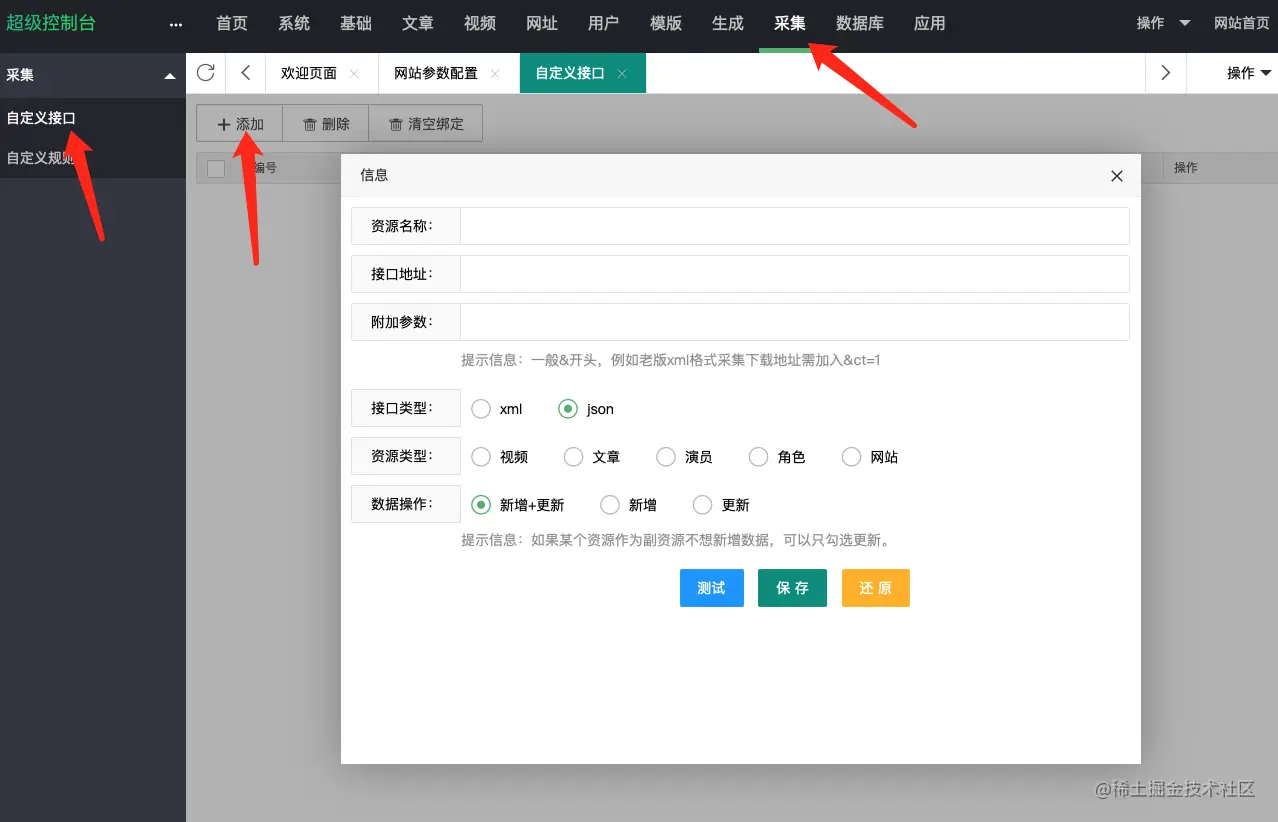Open the 基础 top menu
The width and height of the screenshot is (1278, 822).
pos(356,23)
